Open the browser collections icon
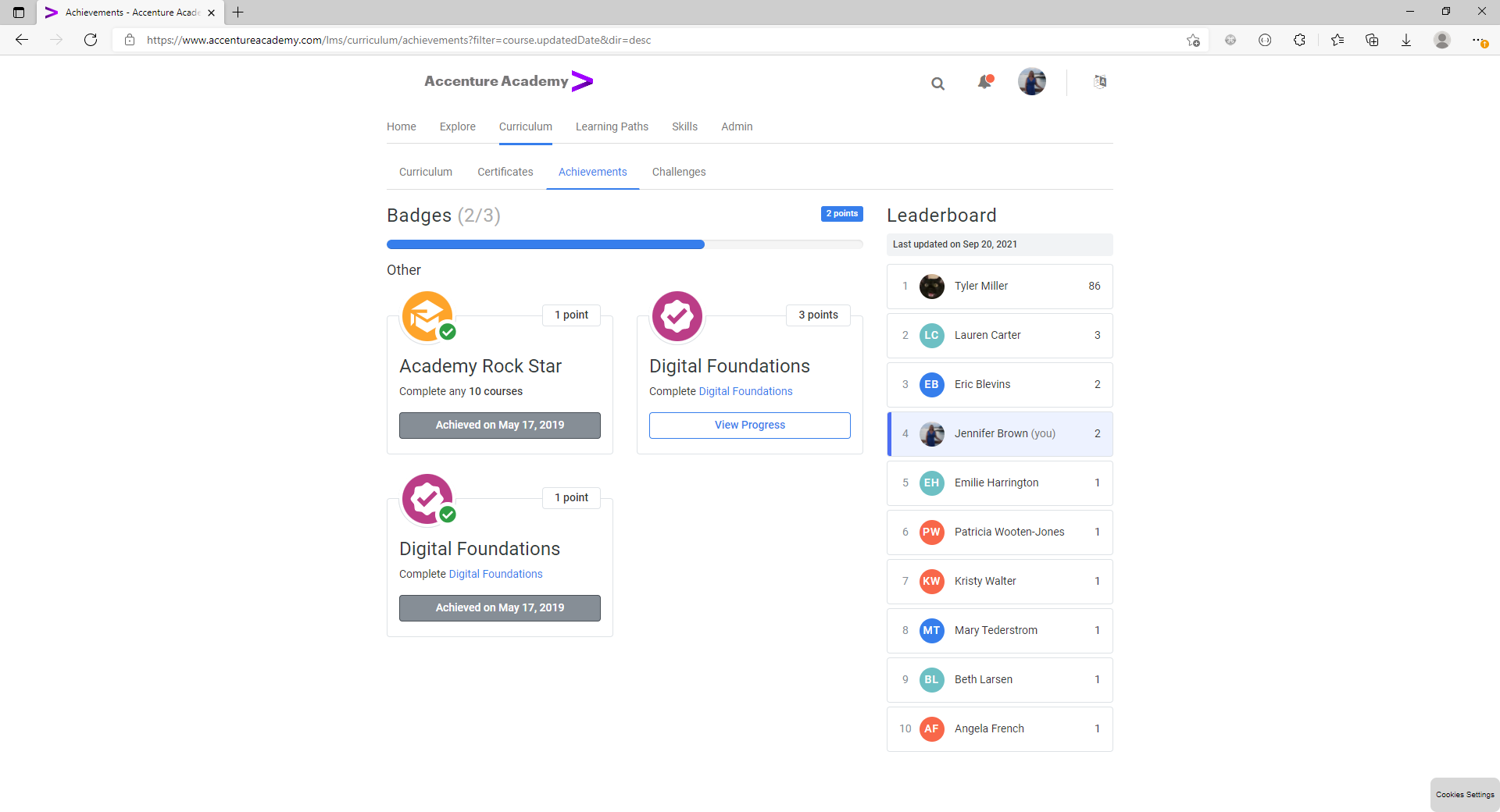This screenshot has height=812, width=1500. click(x=1372, y=40)
